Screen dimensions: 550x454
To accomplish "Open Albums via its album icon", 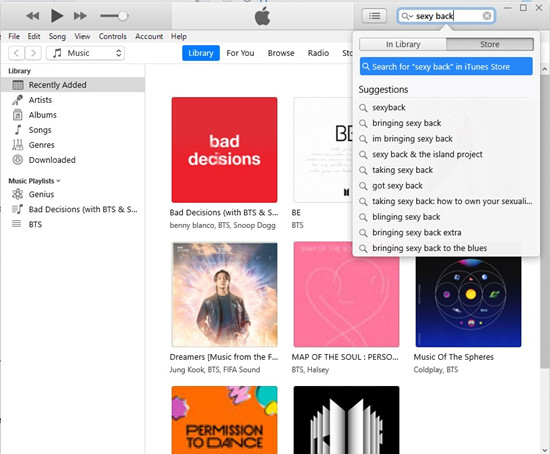I will pyautogui.click(x=18, y=115).
